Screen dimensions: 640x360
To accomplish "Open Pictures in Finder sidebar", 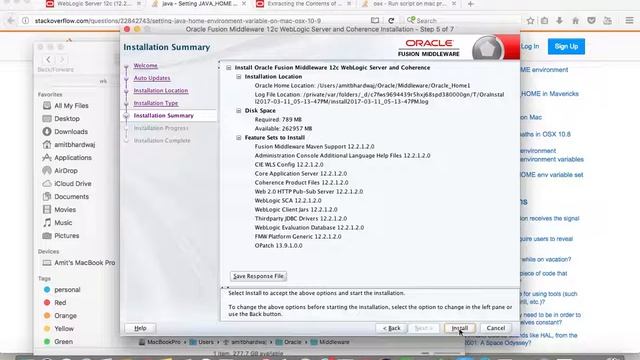I will [x=61, y=236].
